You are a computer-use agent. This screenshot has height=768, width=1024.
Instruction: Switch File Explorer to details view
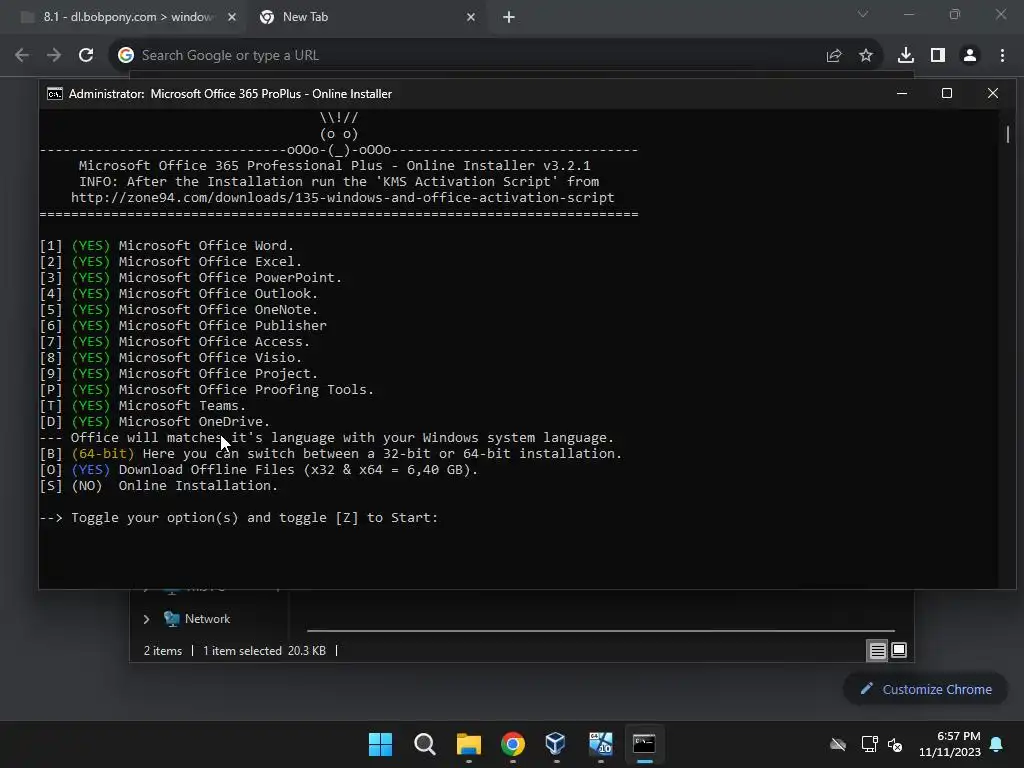[877, 650]
